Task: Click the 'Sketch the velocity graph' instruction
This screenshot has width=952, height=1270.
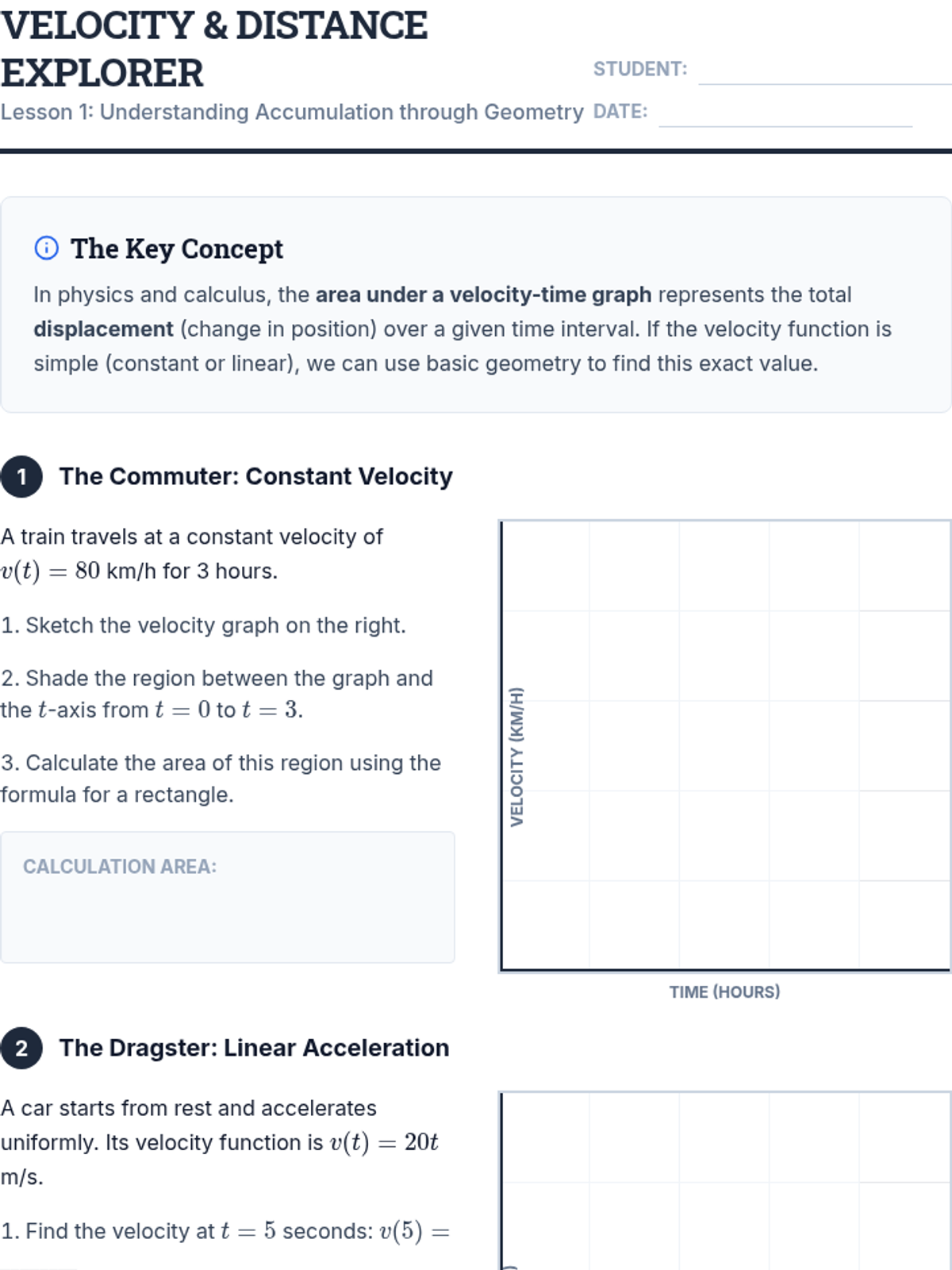Action: pos(203,625)
